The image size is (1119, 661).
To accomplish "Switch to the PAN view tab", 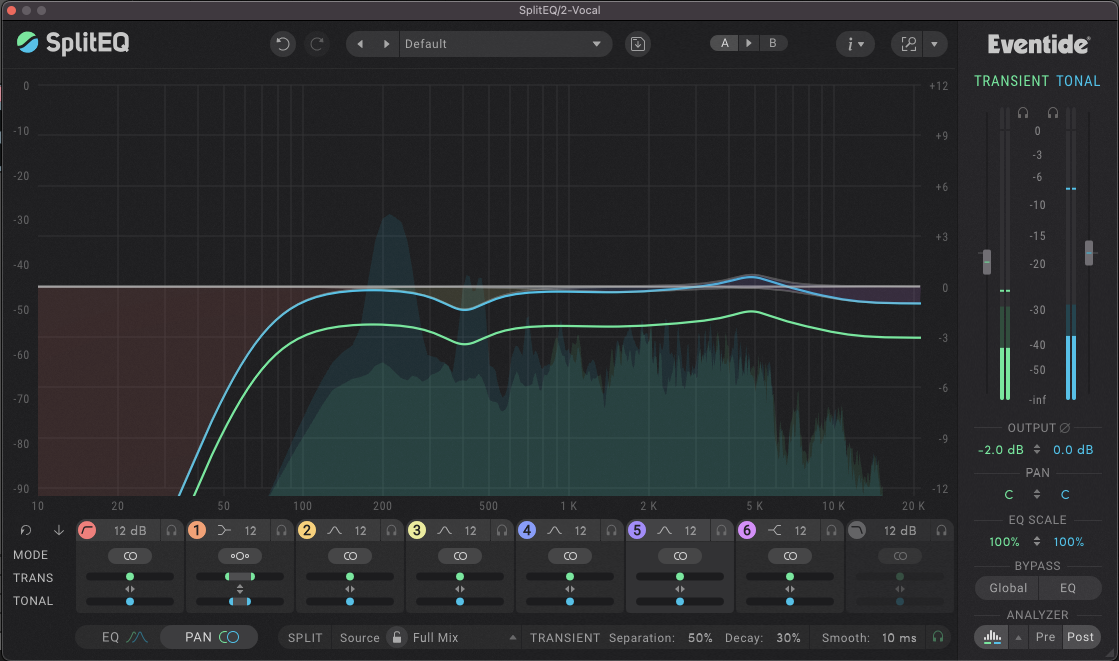I will [210, 637].
